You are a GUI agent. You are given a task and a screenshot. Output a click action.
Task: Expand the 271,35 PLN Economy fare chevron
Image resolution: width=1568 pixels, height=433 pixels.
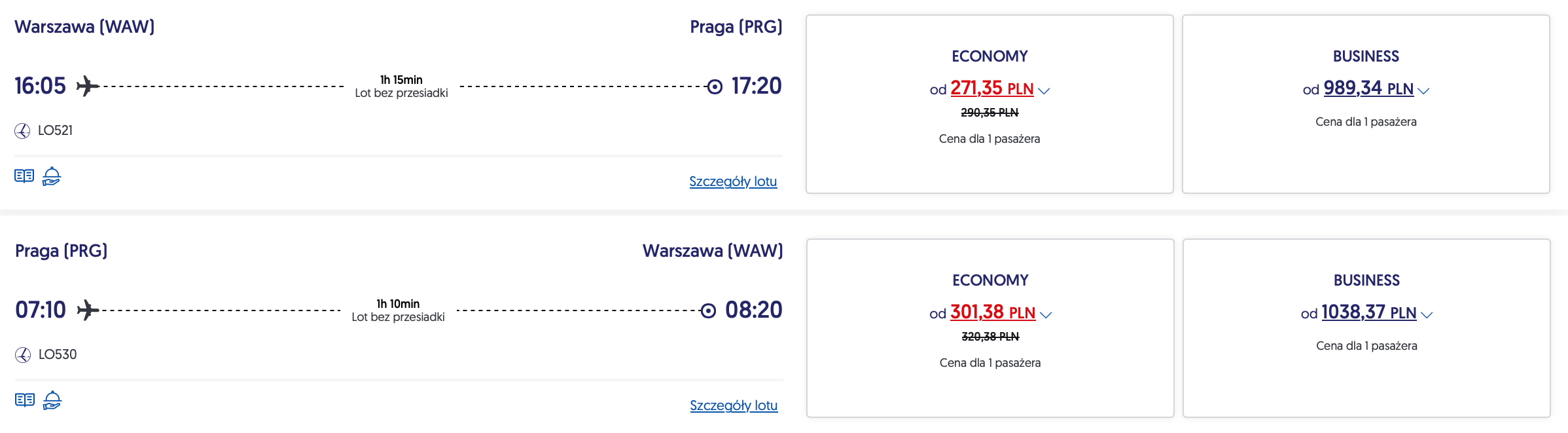[1044, 91]
